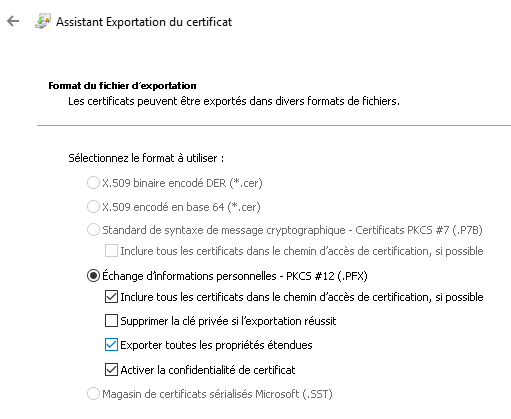This screenshot has height=419, width=511.
Task: Uncheck Inclure tous les certificats under PFX
Action: click(x=111, y=297)
